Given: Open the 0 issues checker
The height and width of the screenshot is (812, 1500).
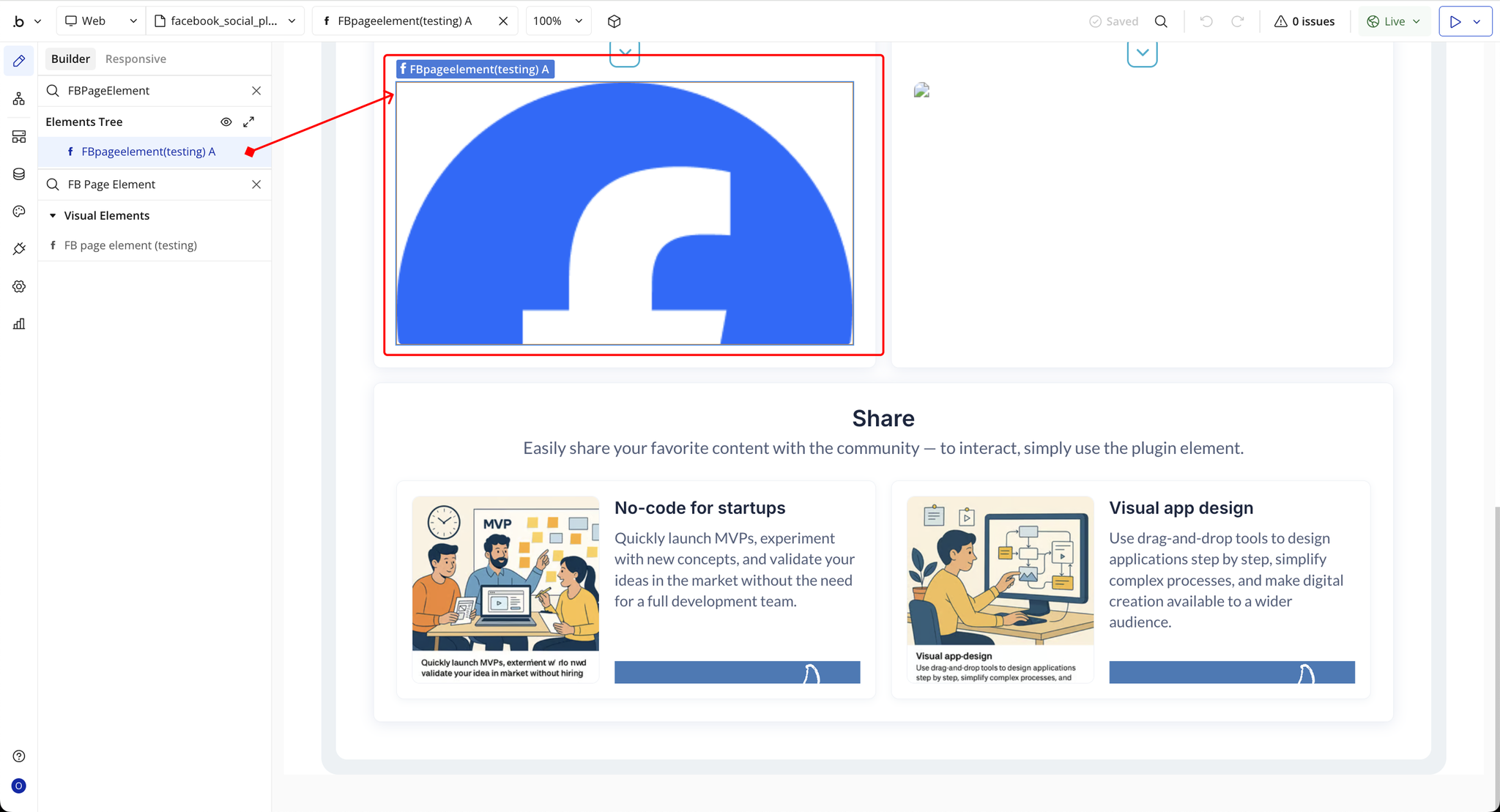Looking at the screenshot, I should click(1304, 21).
